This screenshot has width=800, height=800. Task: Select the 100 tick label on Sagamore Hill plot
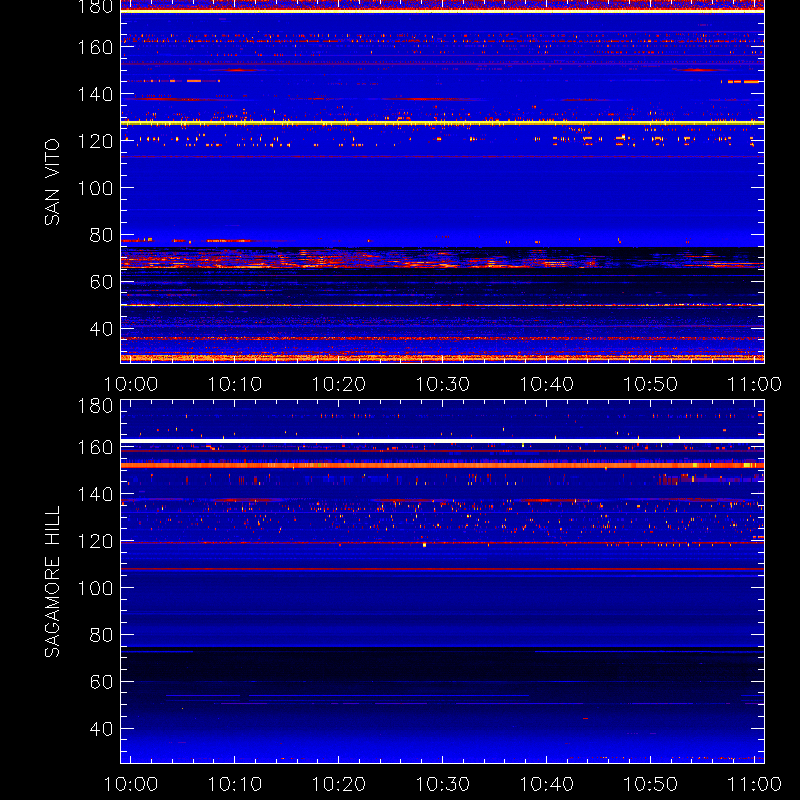[95, 588]
